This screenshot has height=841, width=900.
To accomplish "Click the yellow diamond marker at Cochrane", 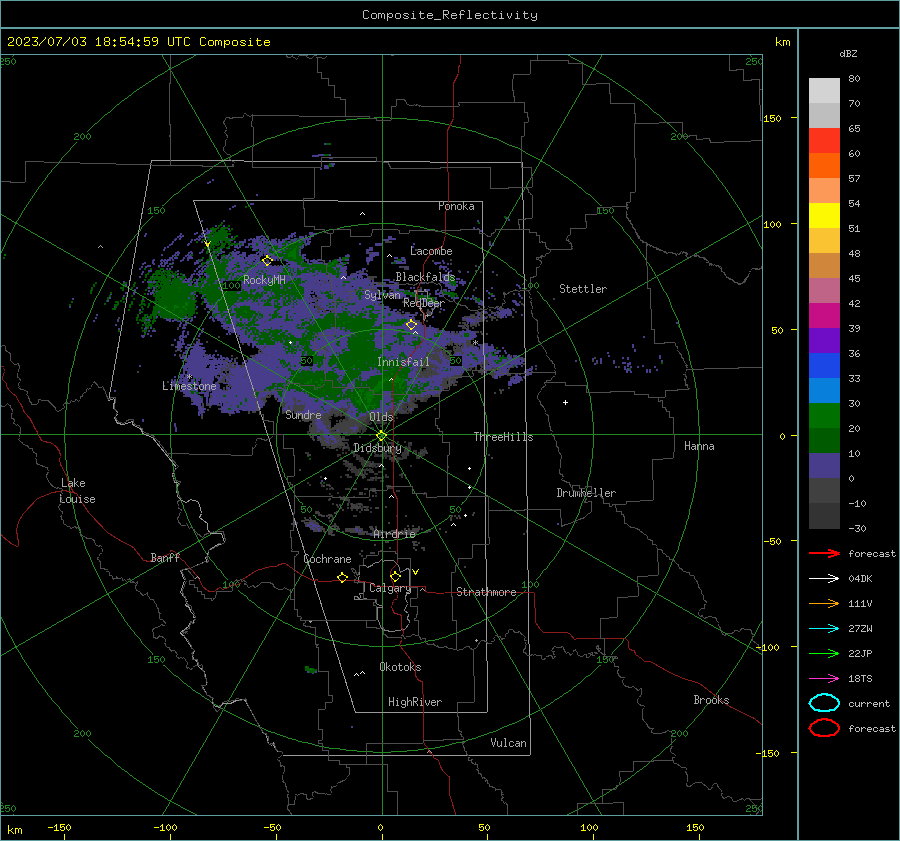I will tap(343, 577).
